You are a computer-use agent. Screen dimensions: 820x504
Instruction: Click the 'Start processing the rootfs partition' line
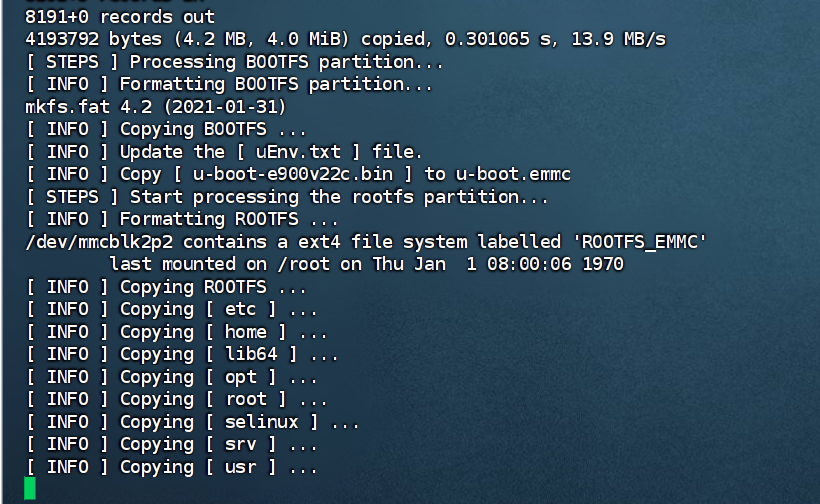click(x=287, y=197)
